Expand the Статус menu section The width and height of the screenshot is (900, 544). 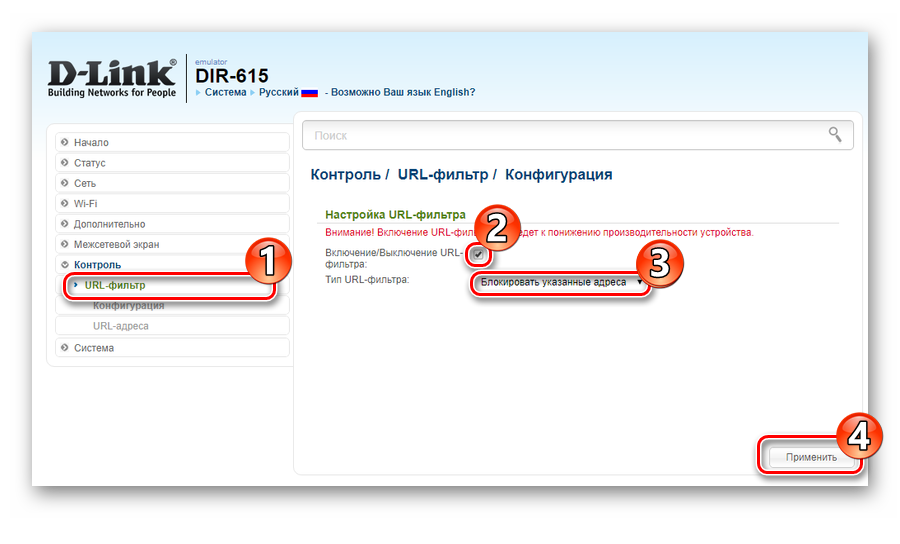point(172,163)
